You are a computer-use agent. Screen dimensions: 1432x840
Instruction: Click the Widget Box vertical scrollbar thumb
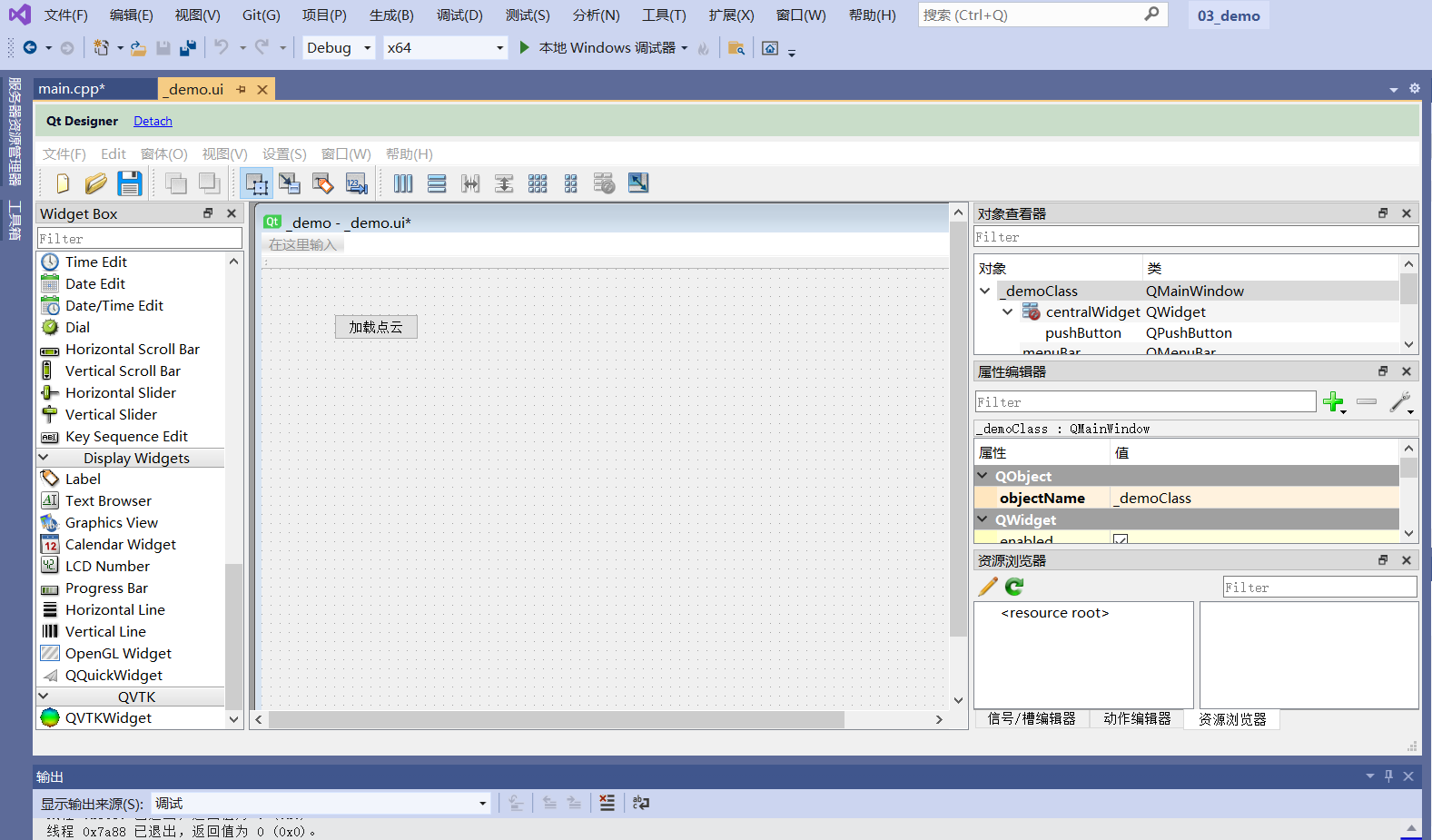click(x=233, y=636)
